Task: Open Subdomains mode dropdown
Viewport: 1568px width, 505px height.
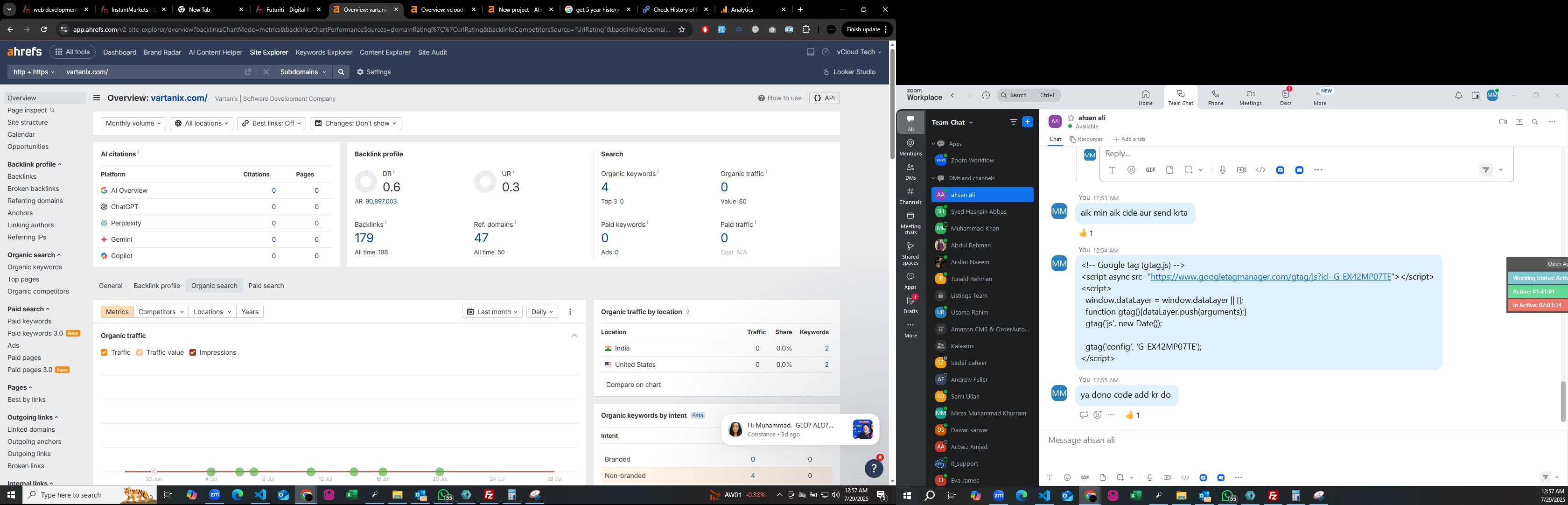Action: point(303,72)
